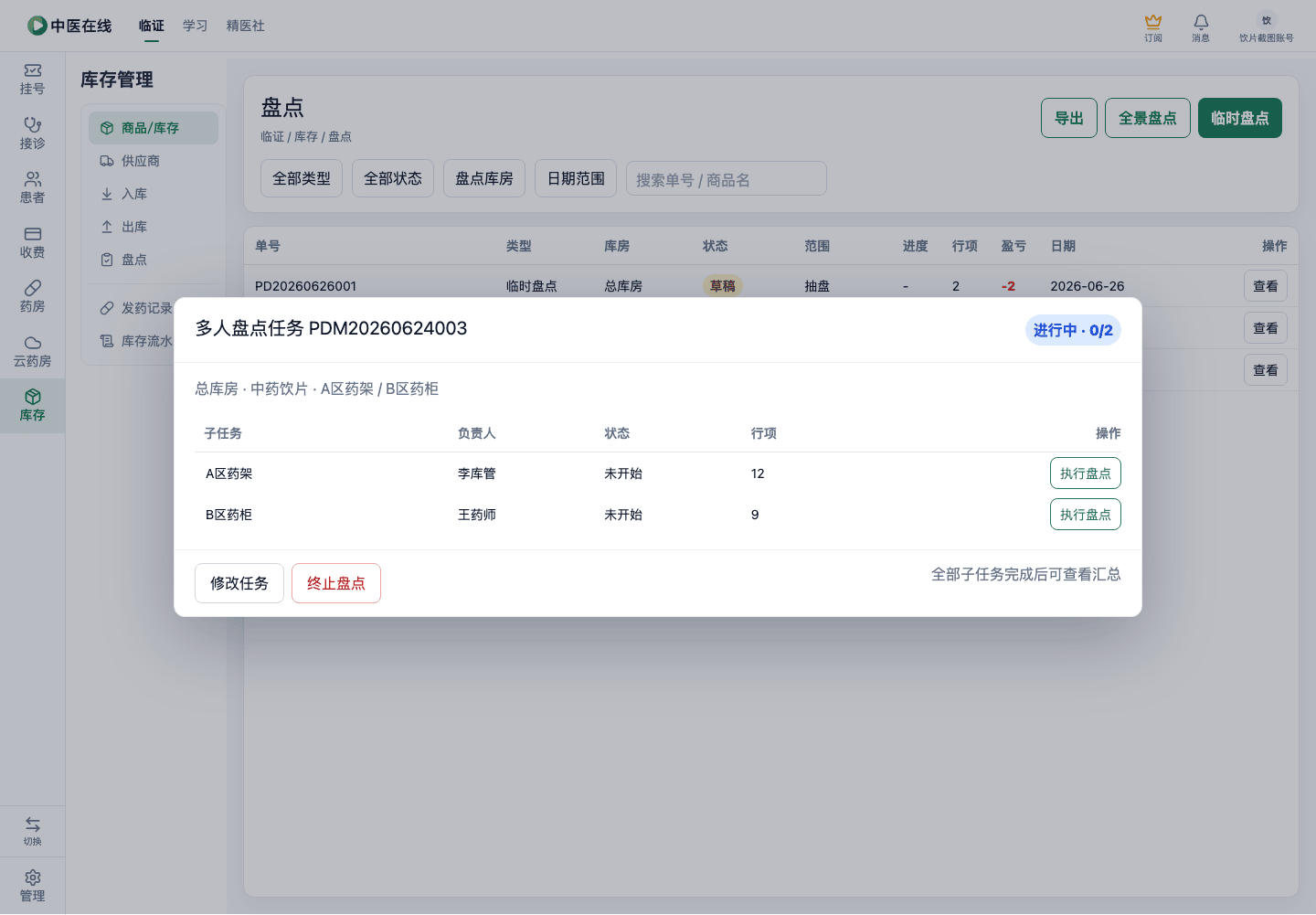Open the 接诊 consultation sidebar icon

(32, 133)
